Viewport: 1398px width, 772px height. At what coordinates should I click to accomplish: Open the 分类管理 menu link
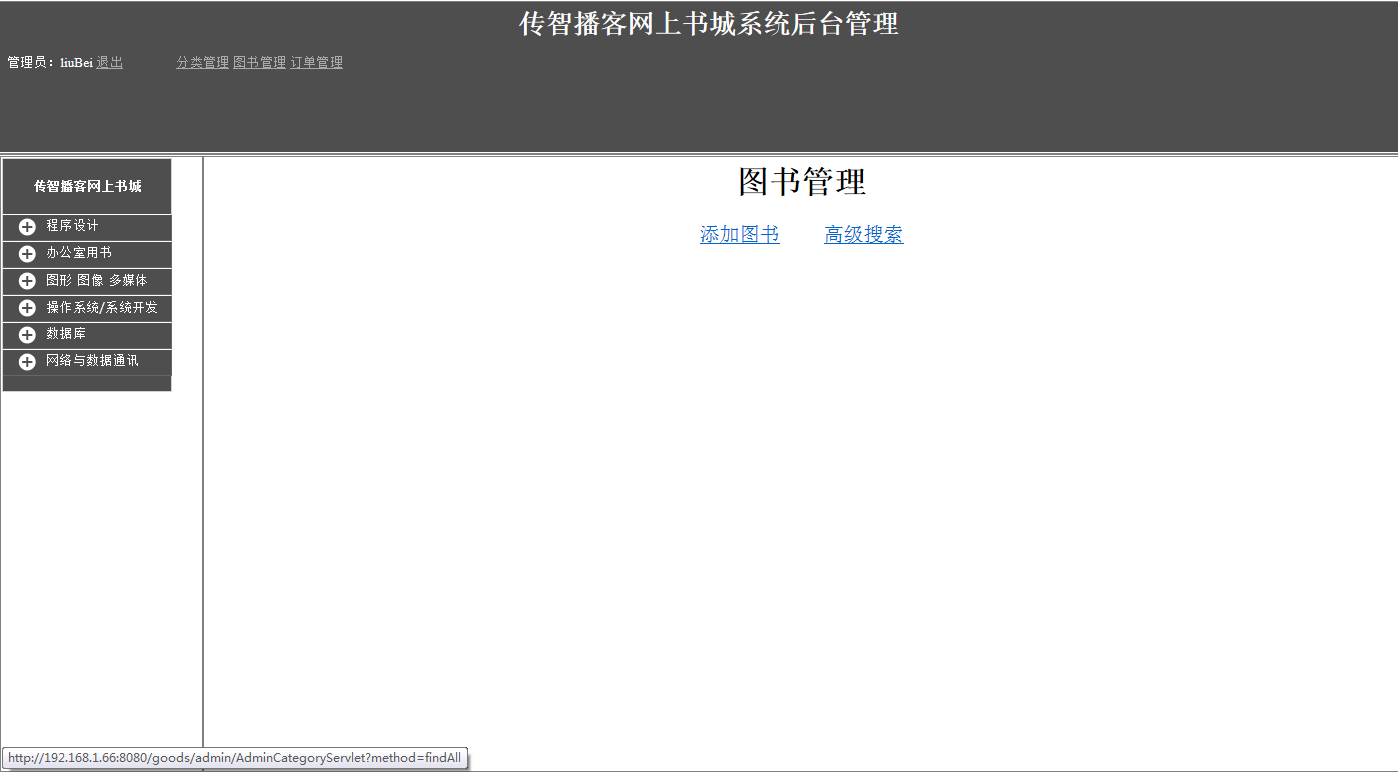coord(203,62)
